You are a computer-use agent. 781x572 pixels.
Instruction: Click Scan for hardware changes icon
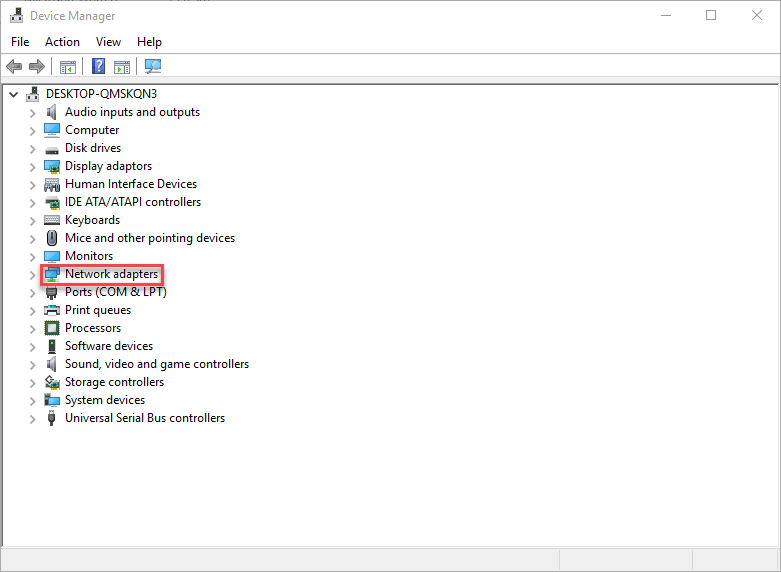(x=153, y=67)
